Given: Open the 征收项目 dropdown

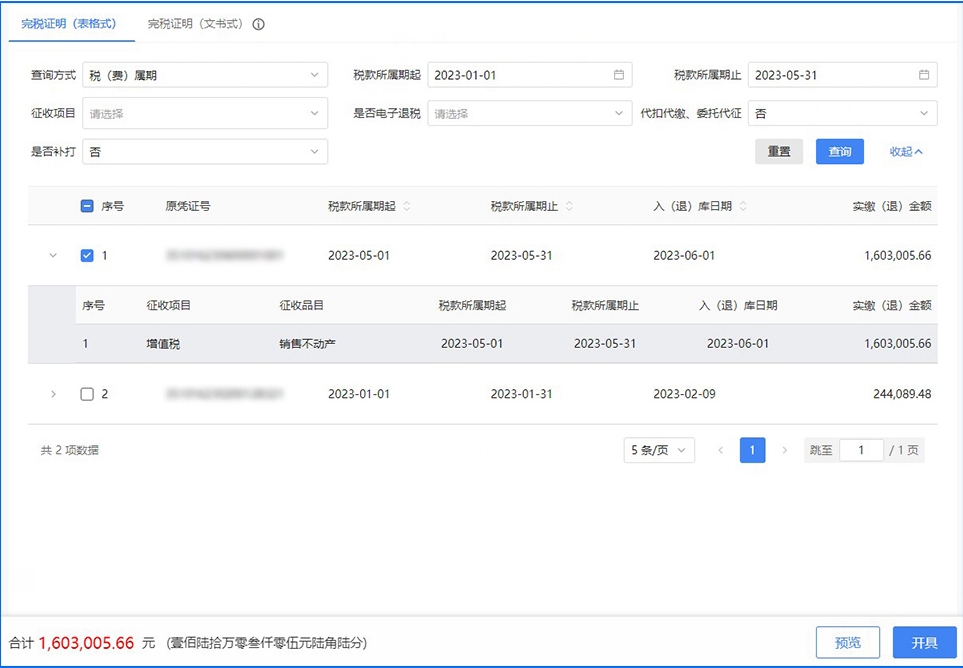Looking at the screenshot, I should click(x=205, y=114).
